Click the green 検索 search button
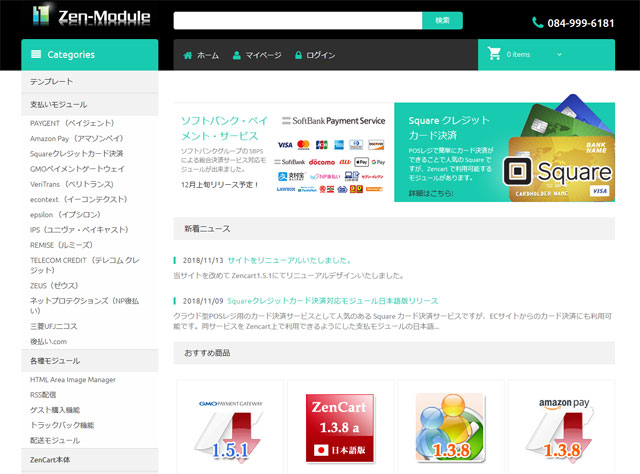The height and width of the screenshot is (474, 640). coord(442,20)
